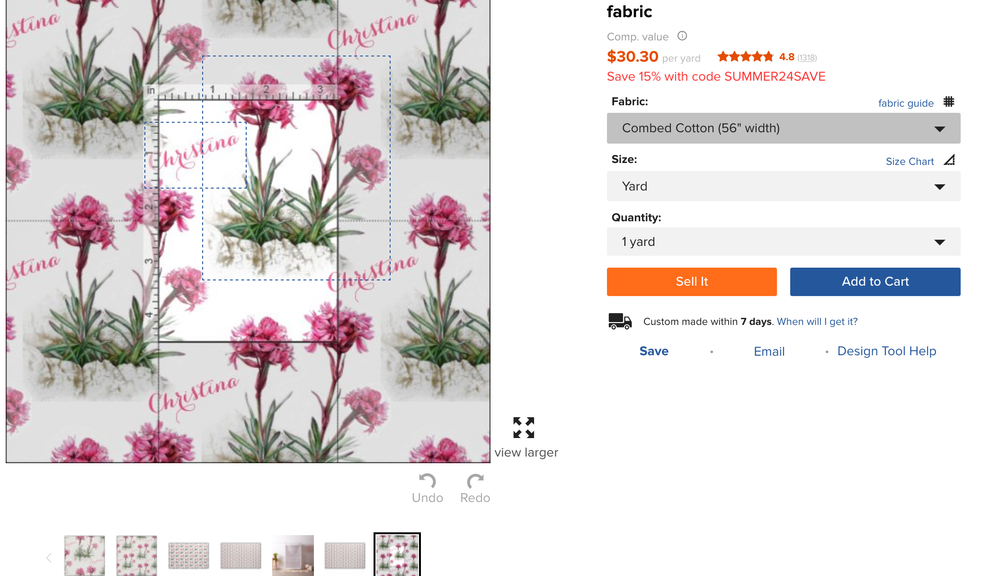
Task: Click the Comp. value info icon
Action: (x=682, y=36)
